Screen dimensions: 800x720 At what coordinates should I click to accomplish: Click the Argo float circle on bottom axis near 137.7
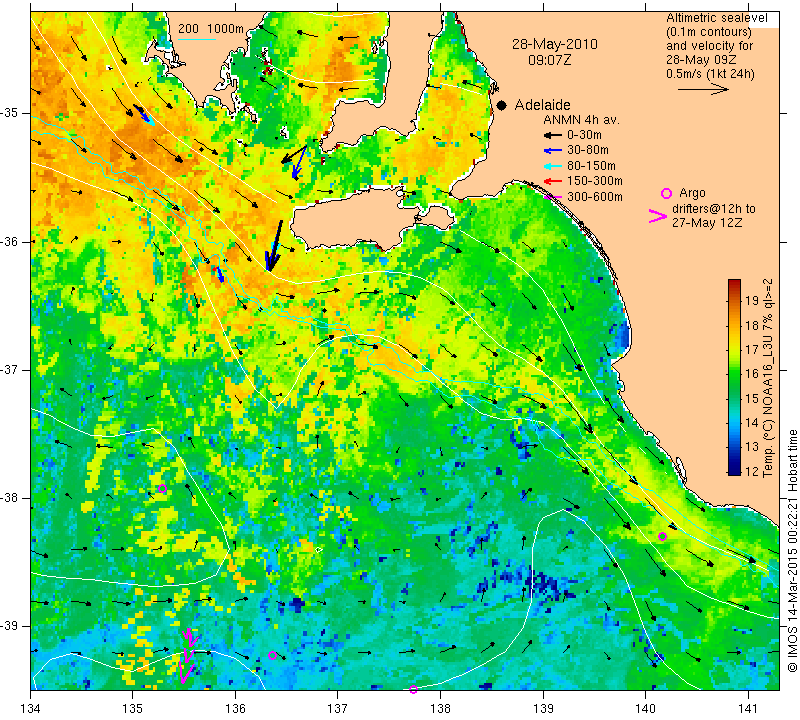(x=413, y=689)
